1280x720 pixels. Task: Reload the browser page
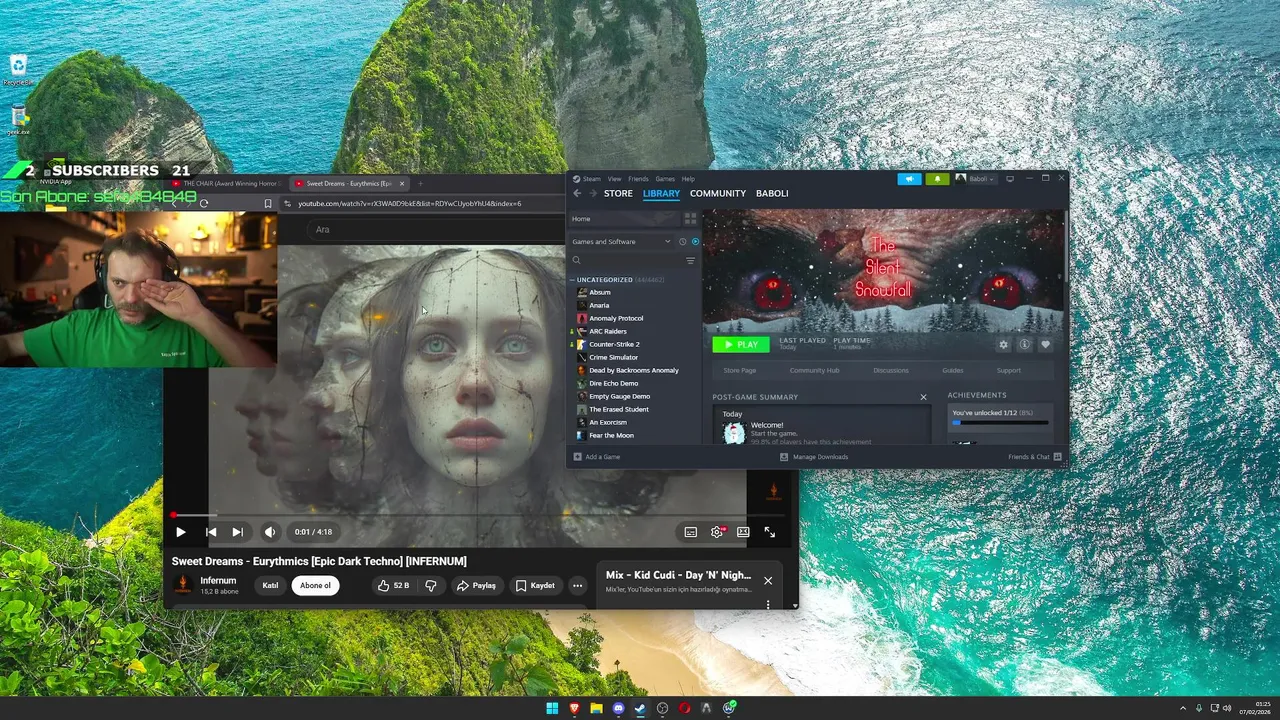(204, 203)
